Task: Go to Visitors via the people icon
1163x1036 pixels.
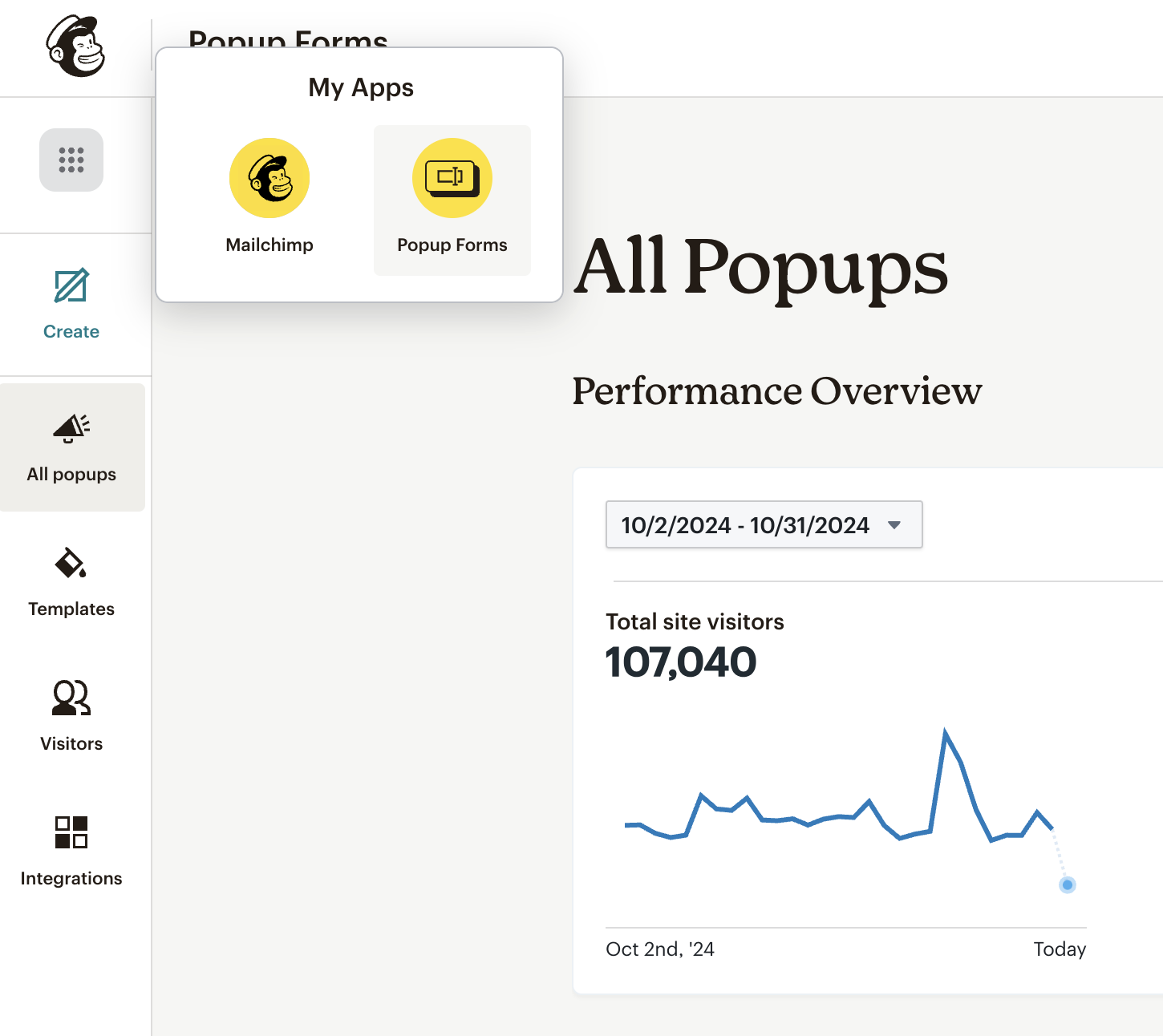Action: [x=71, y=698]
